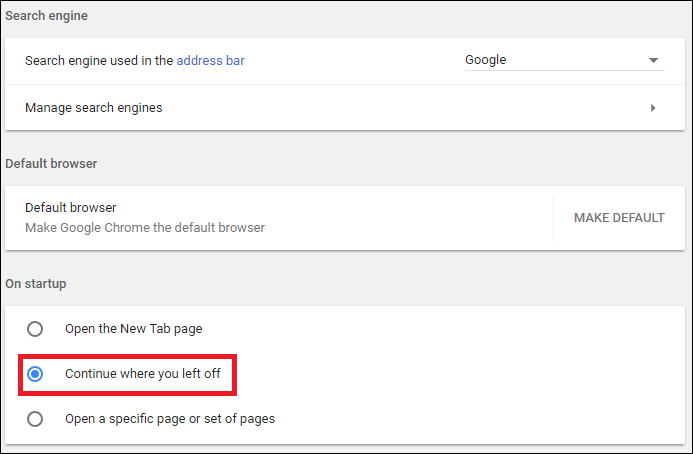Select 'Open a specific page' radio button
The width and height of the screenshot is (693, 454).
(35, 419)
